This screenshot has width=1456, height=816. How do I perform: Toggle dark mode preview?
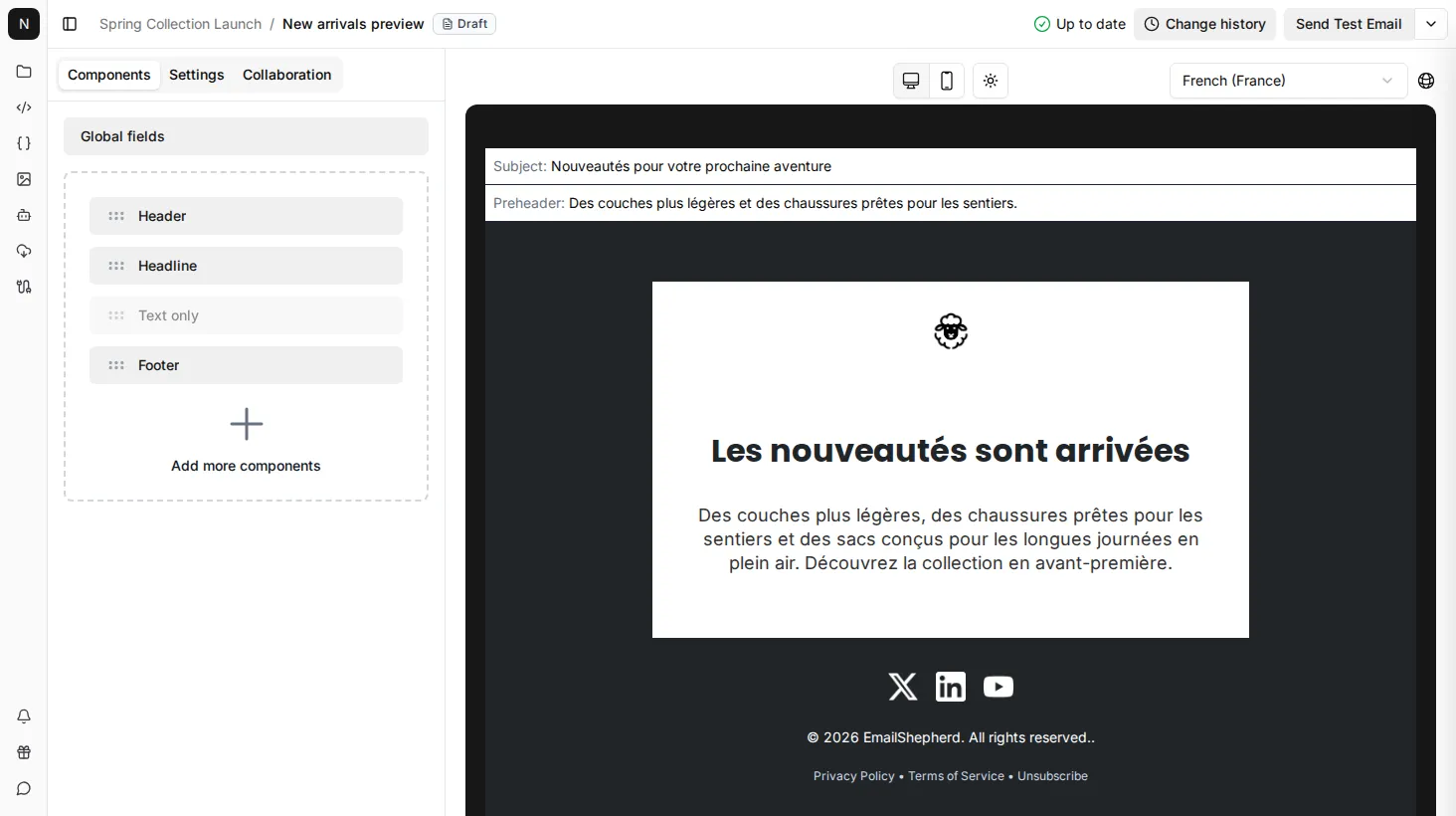click(991, 81)
